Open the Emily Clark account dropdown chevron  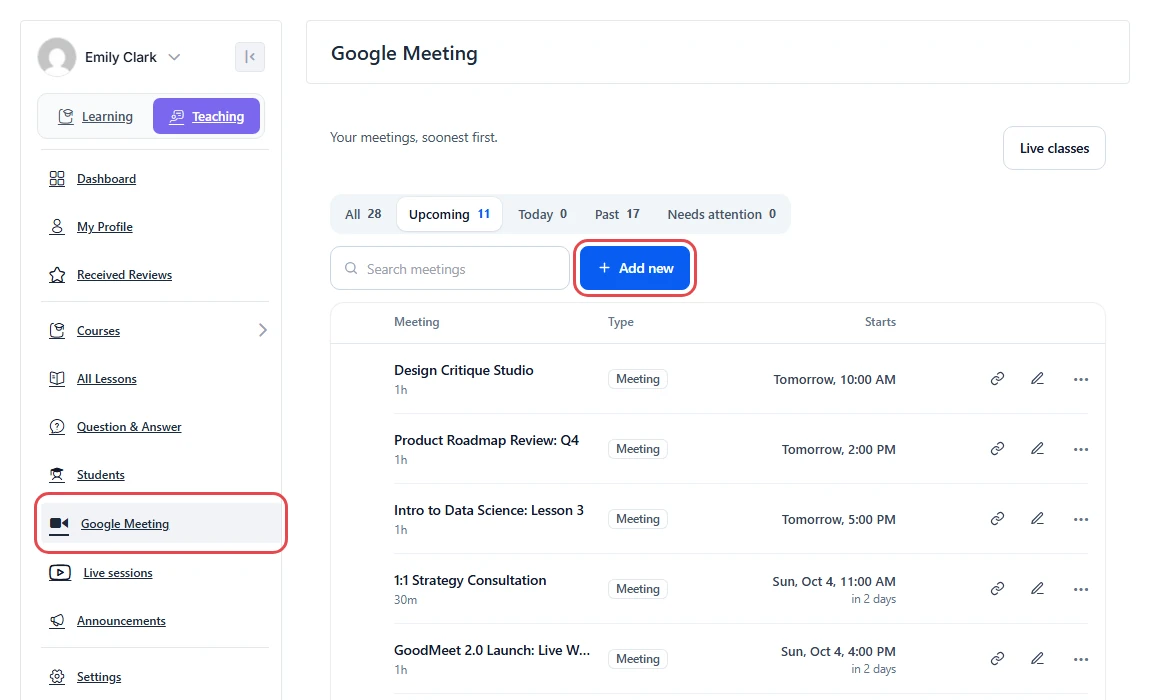pos(174,57)
